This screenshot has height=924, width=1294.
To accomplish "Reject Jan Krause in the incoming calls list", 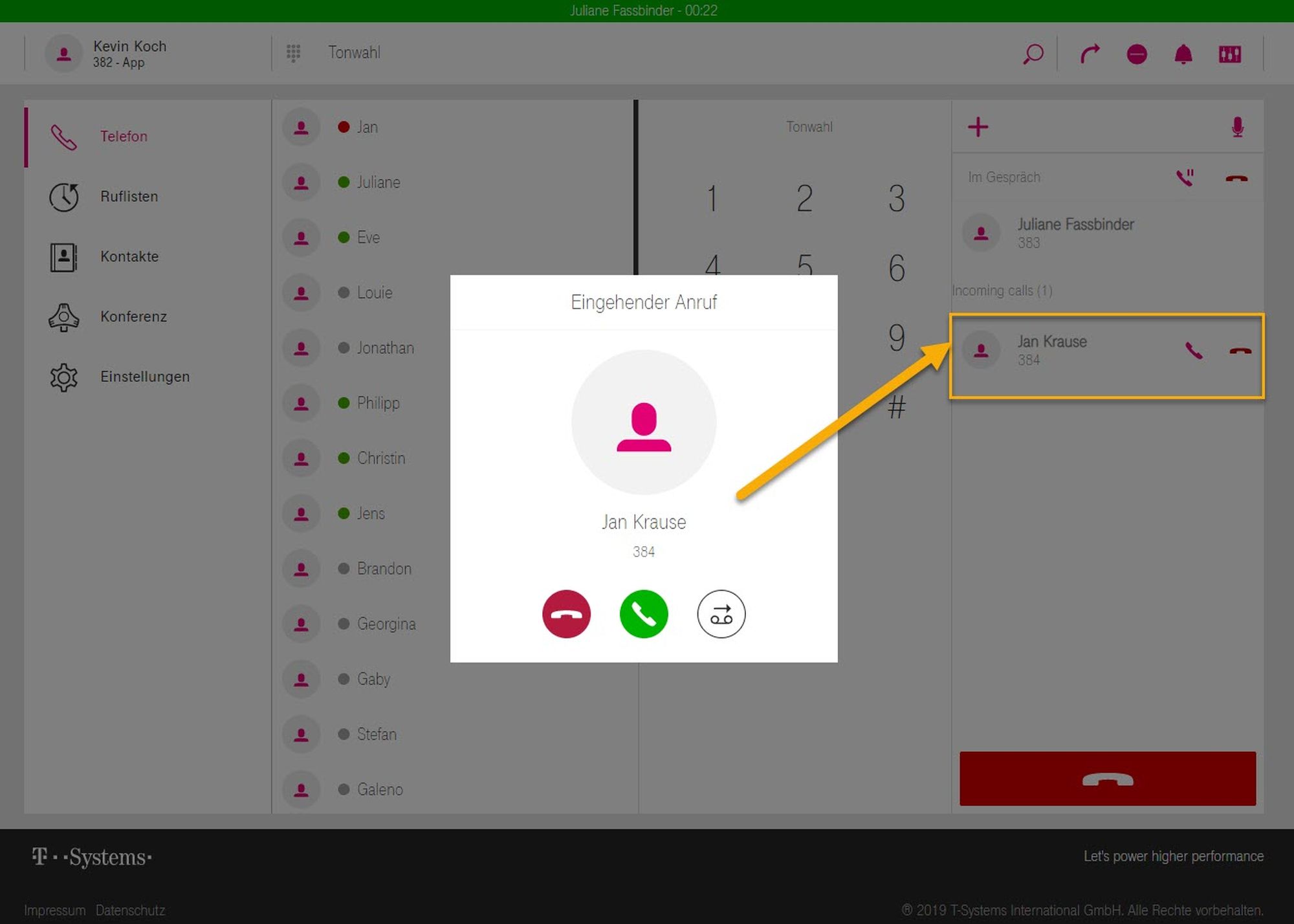I will [x=1240, y=351].
